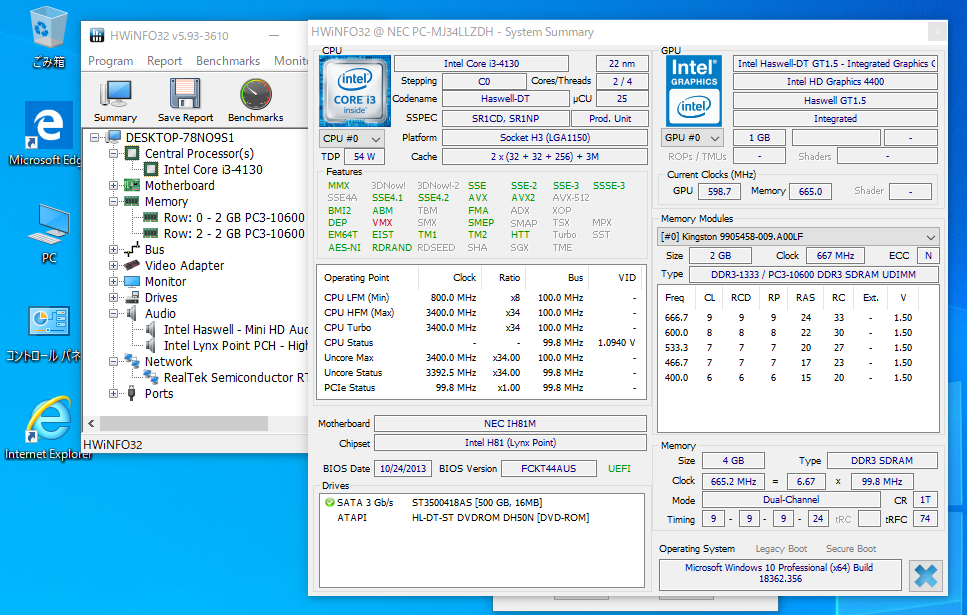967x615 pixels.
Task: Click the Intel Graphics GPU logo
Action: 694,91
